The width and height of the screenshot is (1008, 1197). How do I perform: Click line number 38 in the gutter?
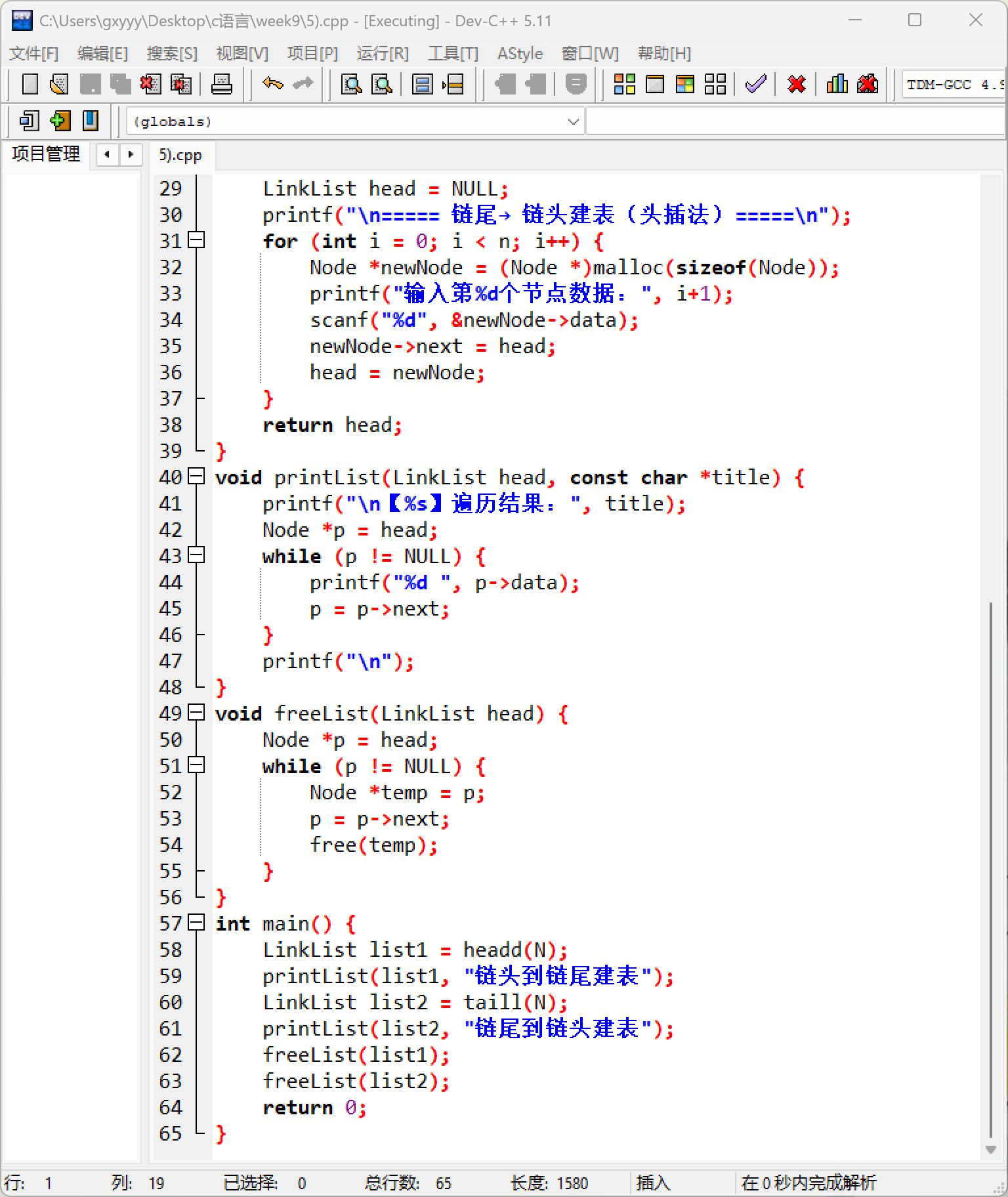pos(171,425)
